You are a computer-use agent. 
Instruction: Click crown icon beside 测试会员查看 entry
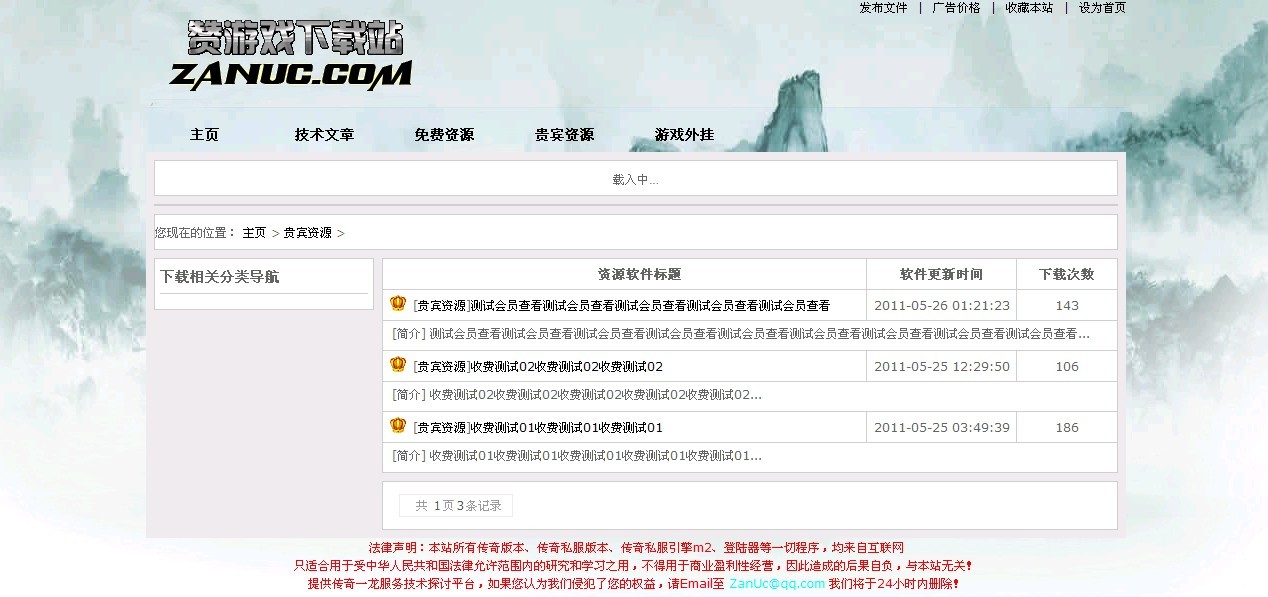[x=398, y=304]
